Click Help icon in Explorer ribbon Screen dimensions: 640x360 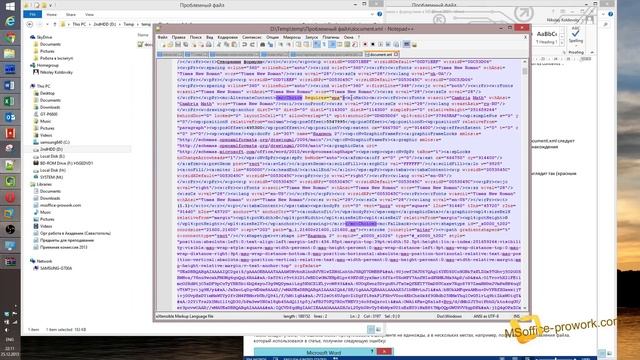pos(380,14)
